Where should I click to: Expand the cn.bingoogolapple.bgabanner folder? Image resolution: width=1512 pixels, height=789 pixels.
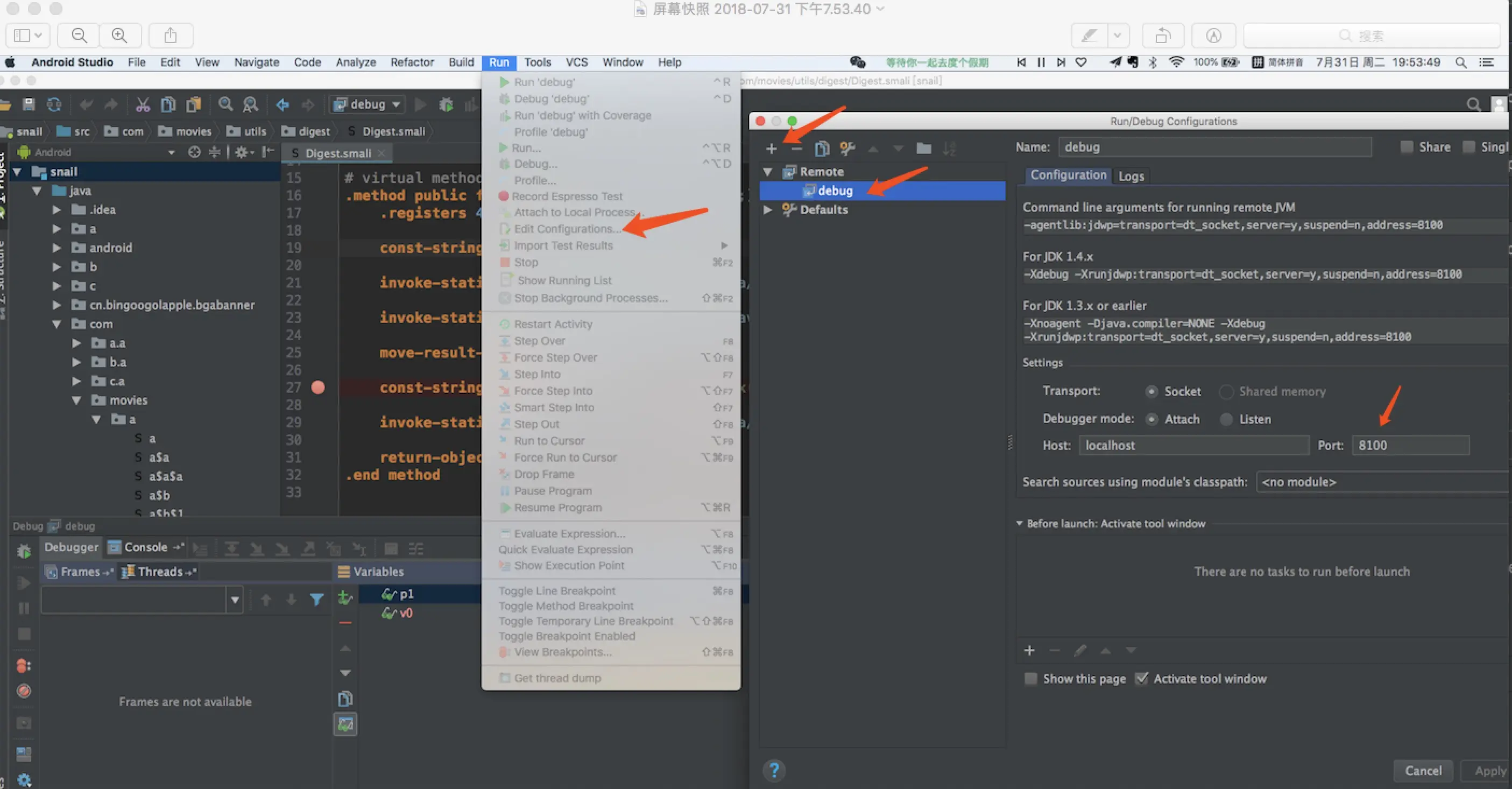click(x=57, y=305)
